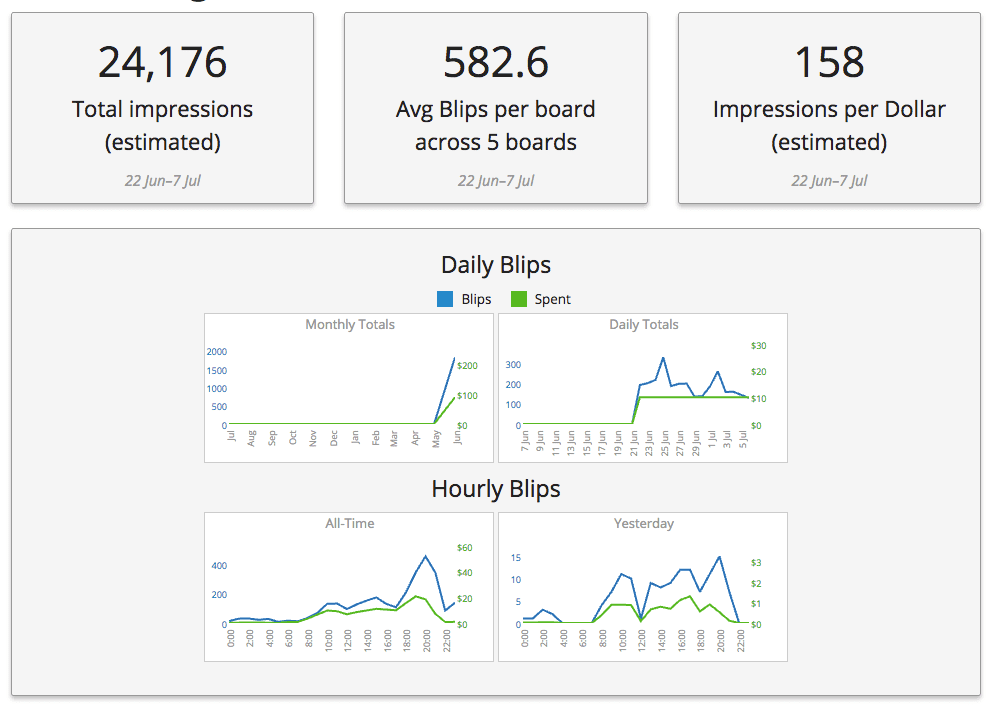This screenshot has height=708, width=994.
Task: Click the 22 Jun–7 Jul date range
Action: point(161,181)
